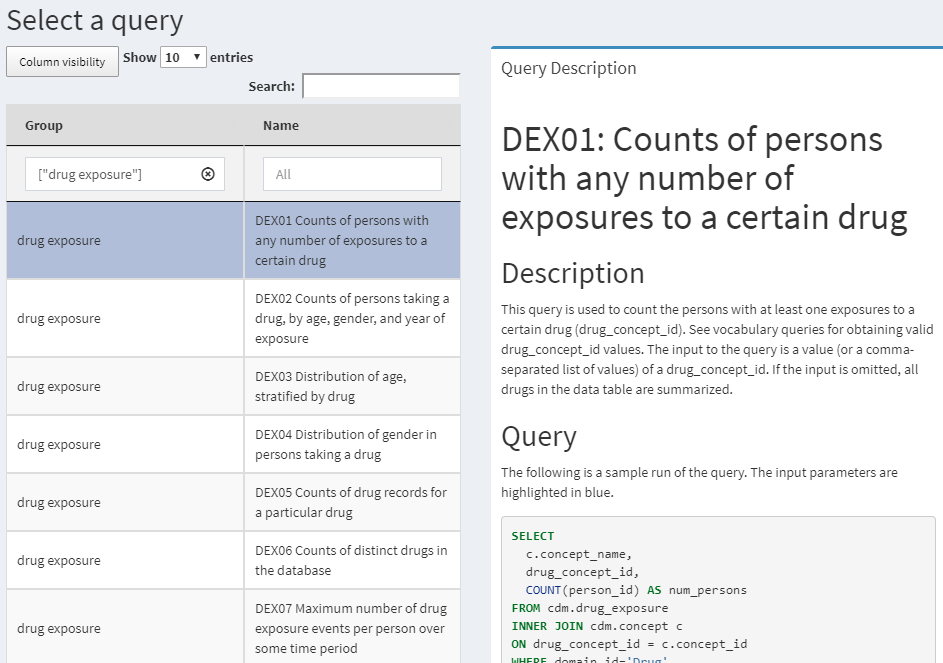Click the Group cell in the DEX03 row
The height and width of the screenshot is (663, 943).
coord(125,386)
